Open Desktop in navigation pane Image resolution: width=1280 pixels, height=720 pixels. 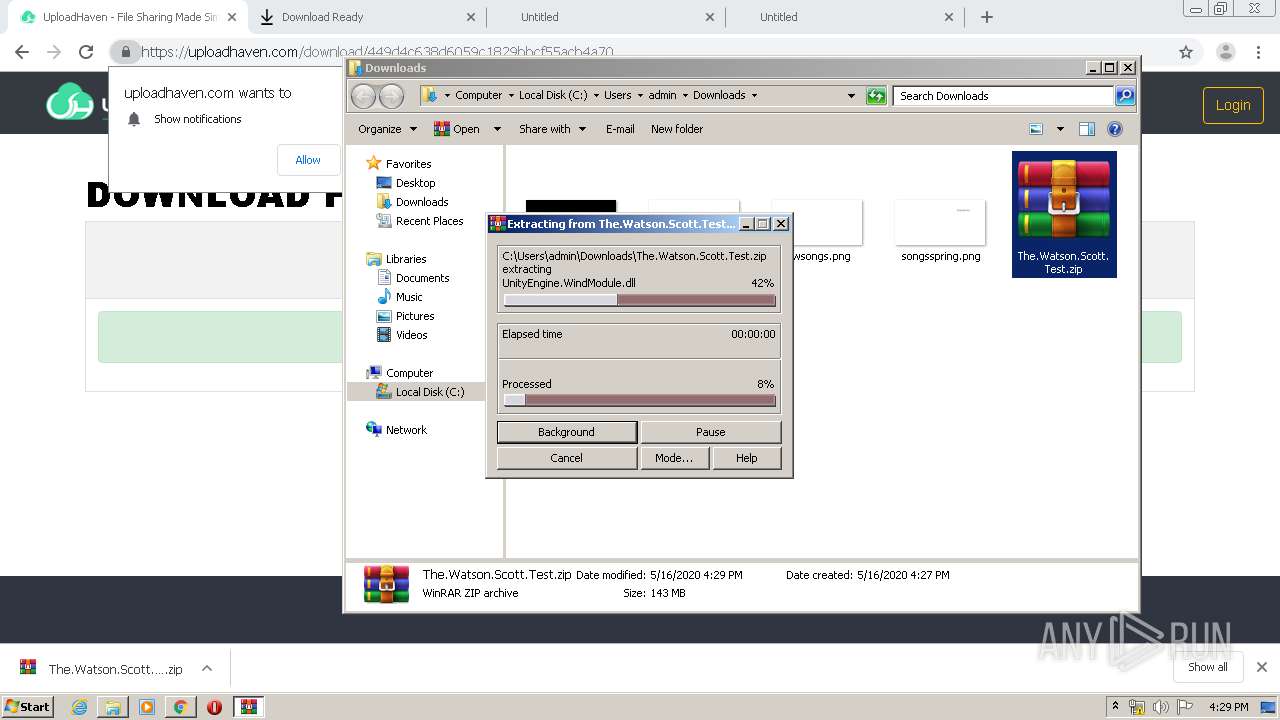tap(415, 183)
